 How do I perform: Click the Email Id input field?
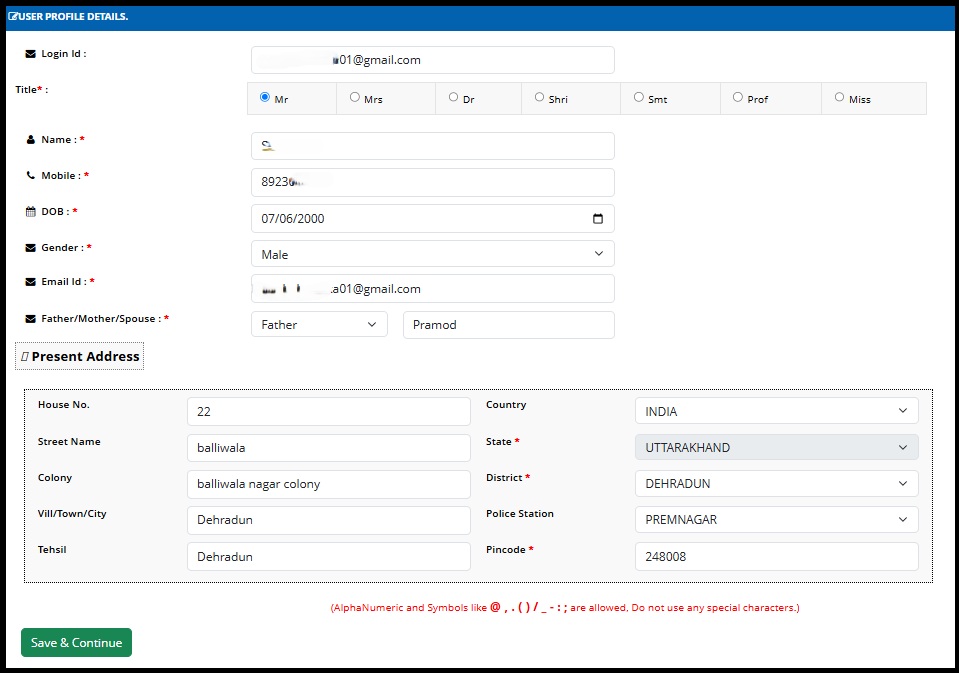click(432, 289)
